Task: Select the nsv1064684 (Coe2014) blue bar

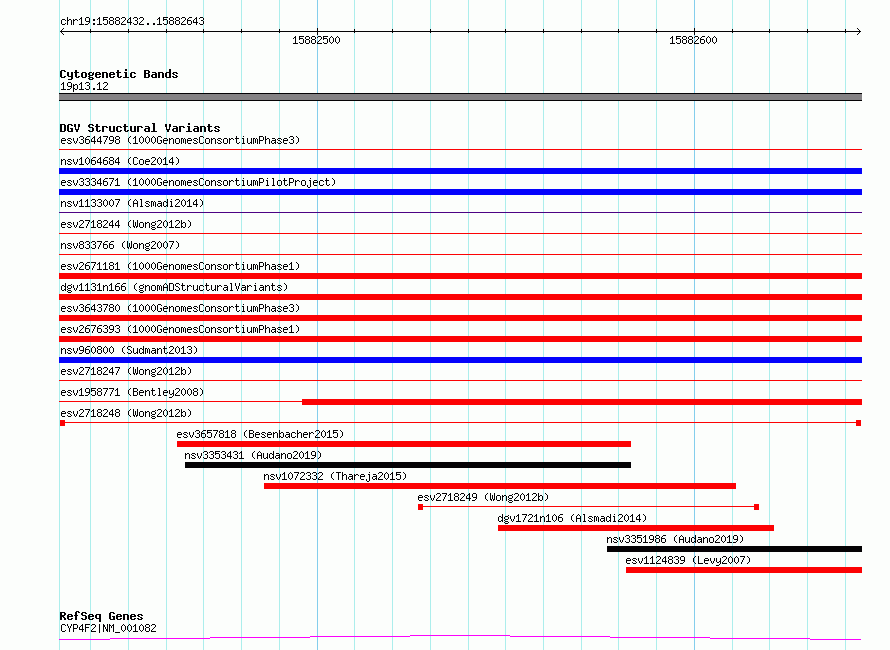Action: 460,171
